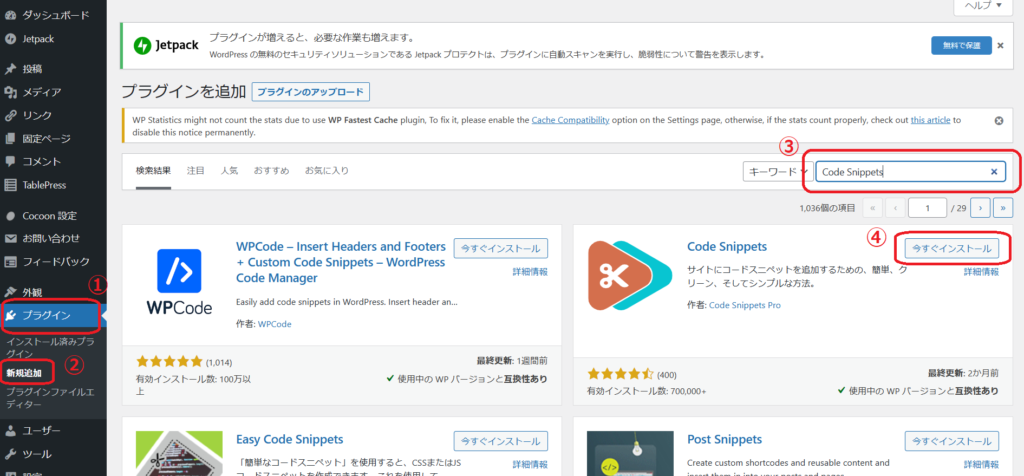
Task: Open the ヘルプ dropdown tab
Action: 981,5
